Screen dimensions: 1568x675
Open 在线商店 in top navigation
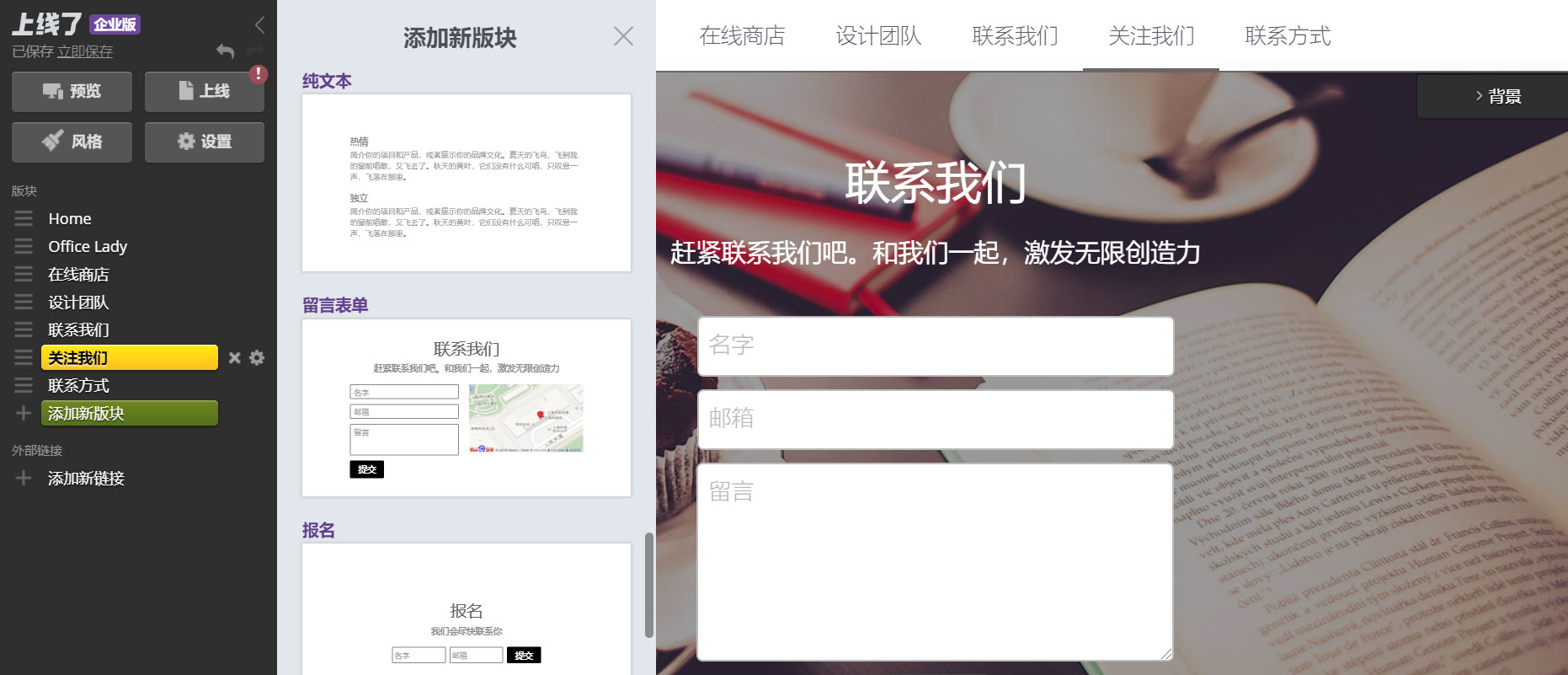coord(742,36)
